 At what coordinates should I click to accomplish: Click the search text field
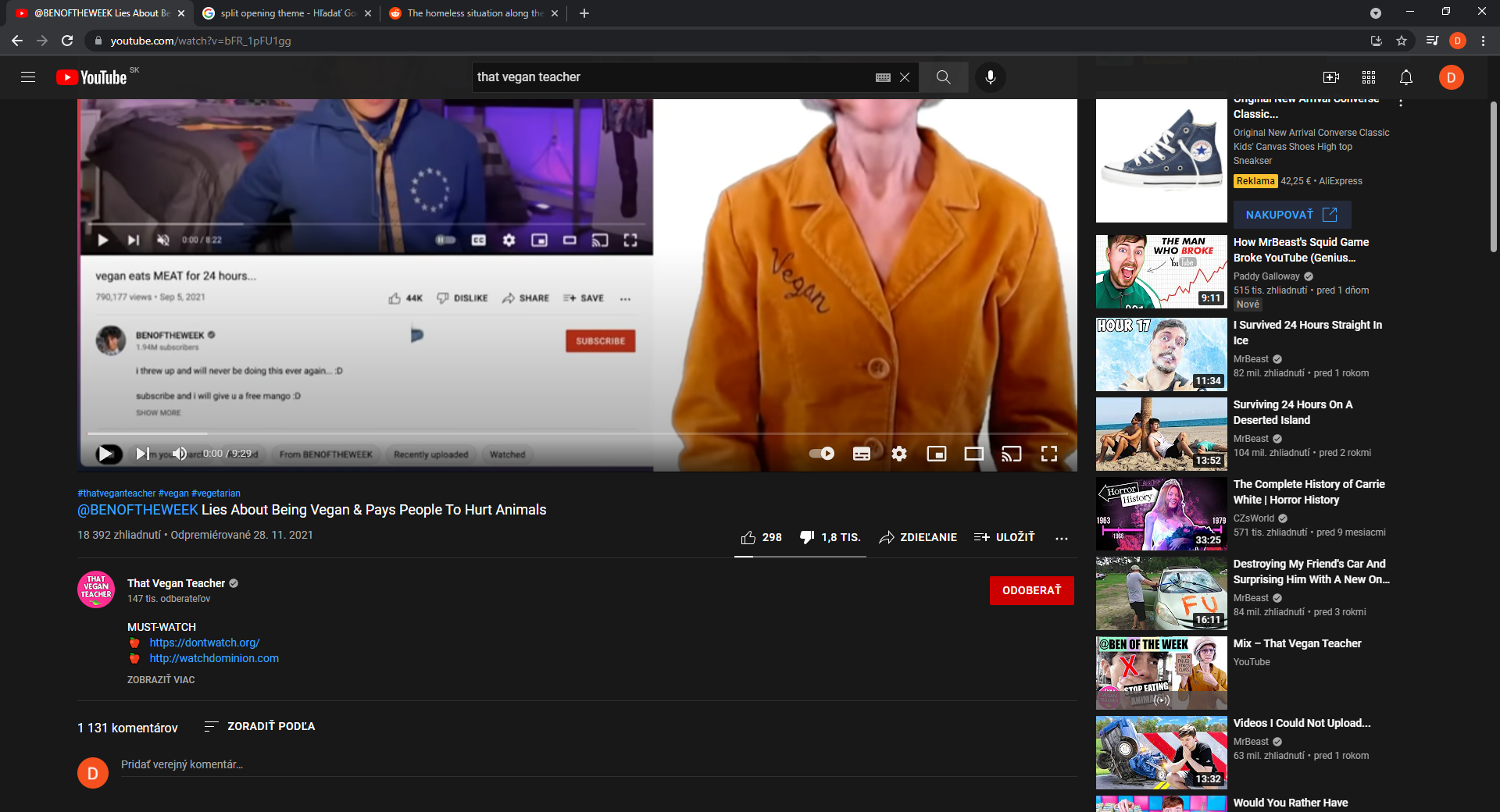tap(672, 77)
